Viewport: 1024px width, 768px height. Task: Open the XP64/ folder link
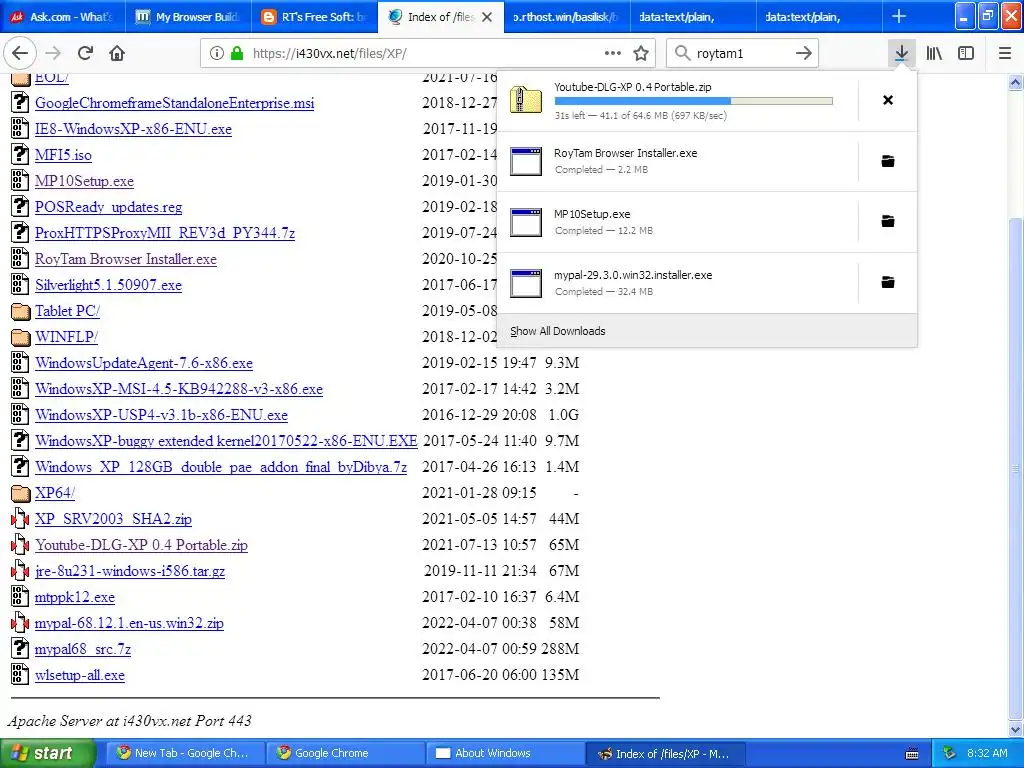click(55, 493)
